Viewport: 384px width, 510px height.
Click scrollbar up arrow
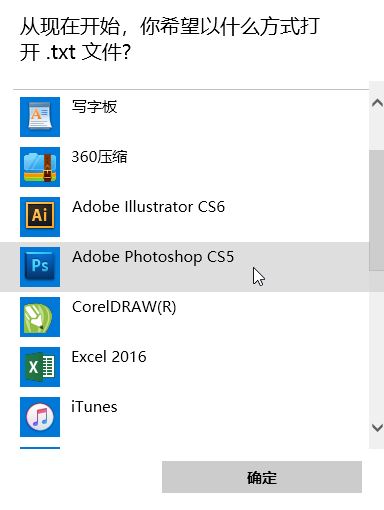pos(377,103)
